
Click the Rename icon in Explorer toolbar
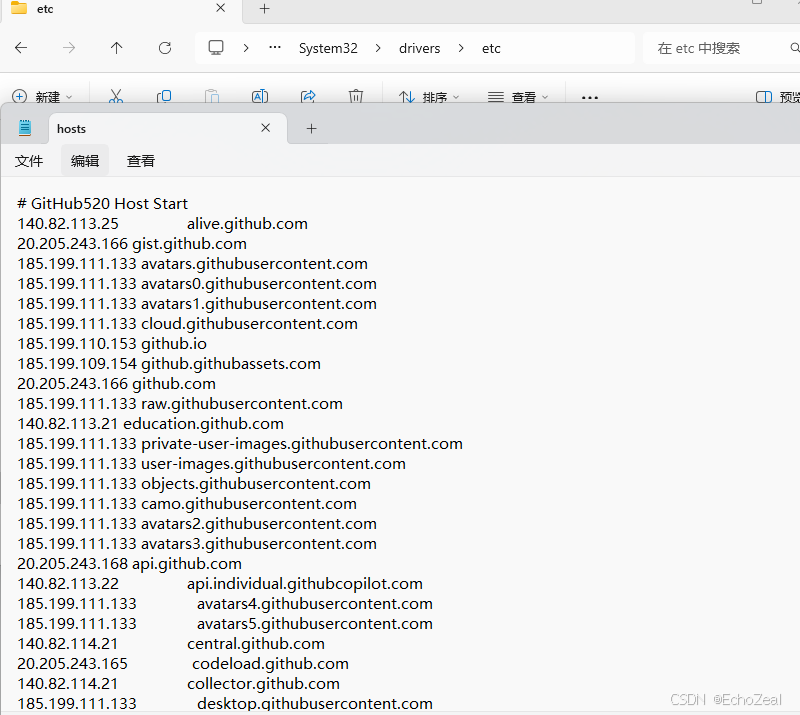[260, 96]
